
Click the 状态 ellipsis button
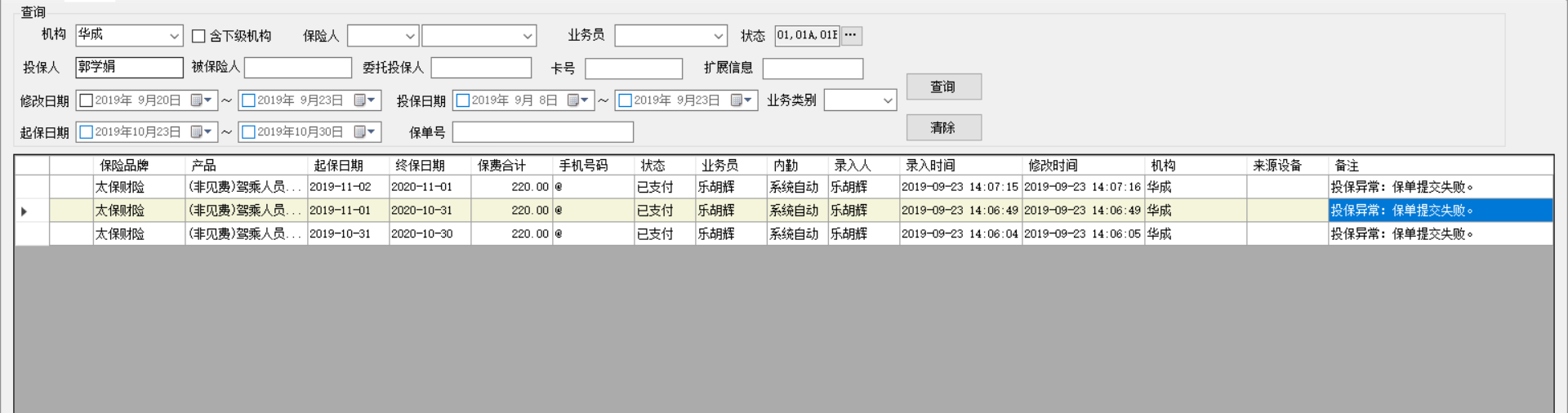(x=851, y=35)
